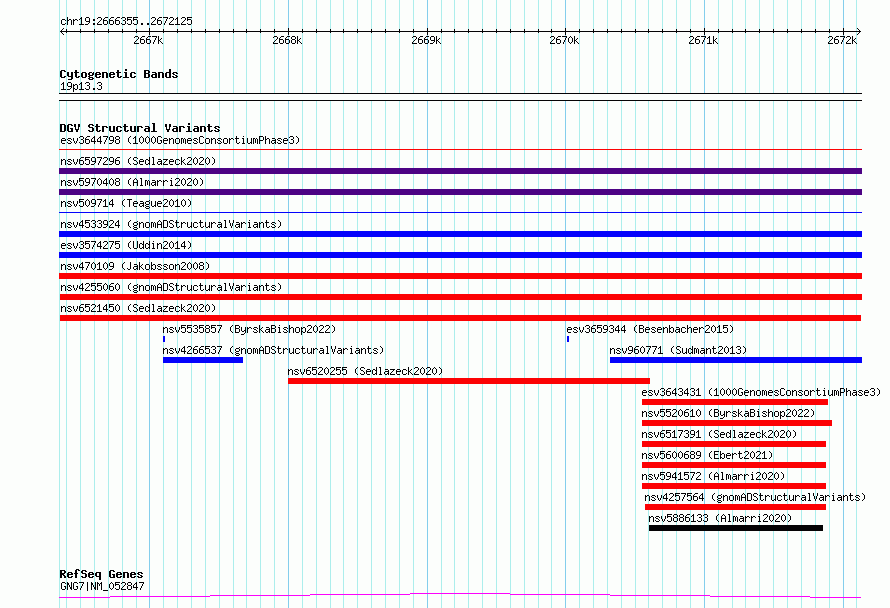Select the nsv6520255 Sedlazeck2020 red bar
The image size is (890, 608).
[x=469, y=381]
